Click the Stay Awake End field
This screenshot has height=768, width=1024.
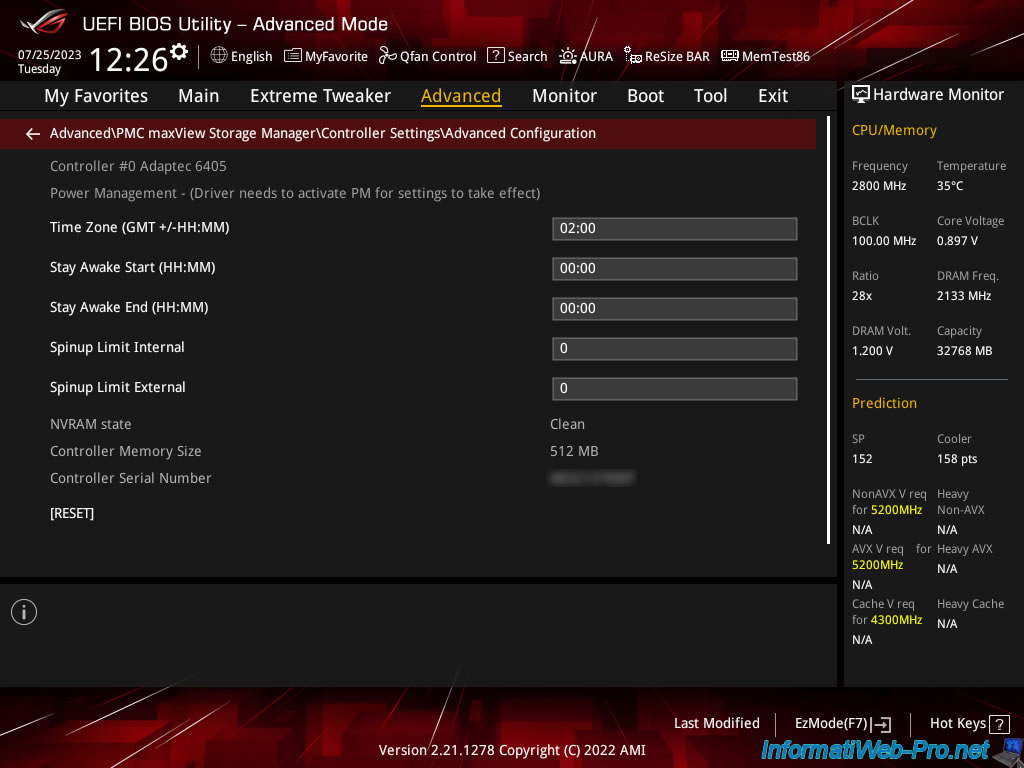pos(675,308)
